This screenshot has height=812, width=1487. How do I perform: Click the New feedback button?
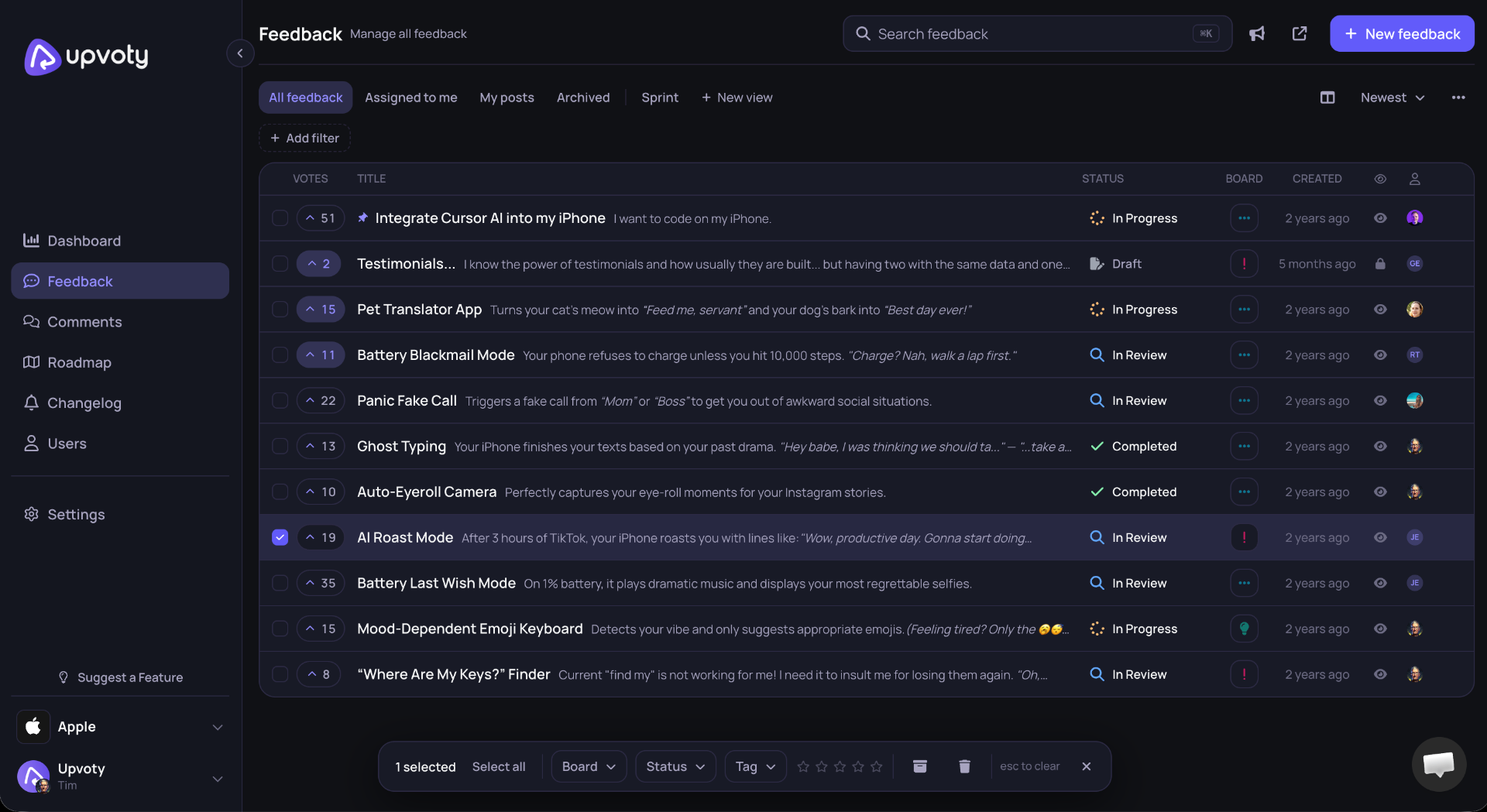click(1402, 33)
